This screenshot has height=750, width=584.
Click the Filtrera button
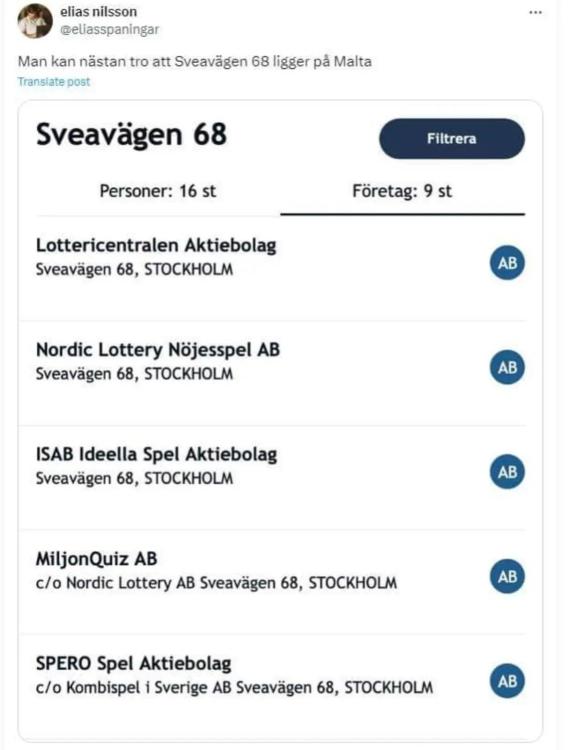click(x=452, y=139)
